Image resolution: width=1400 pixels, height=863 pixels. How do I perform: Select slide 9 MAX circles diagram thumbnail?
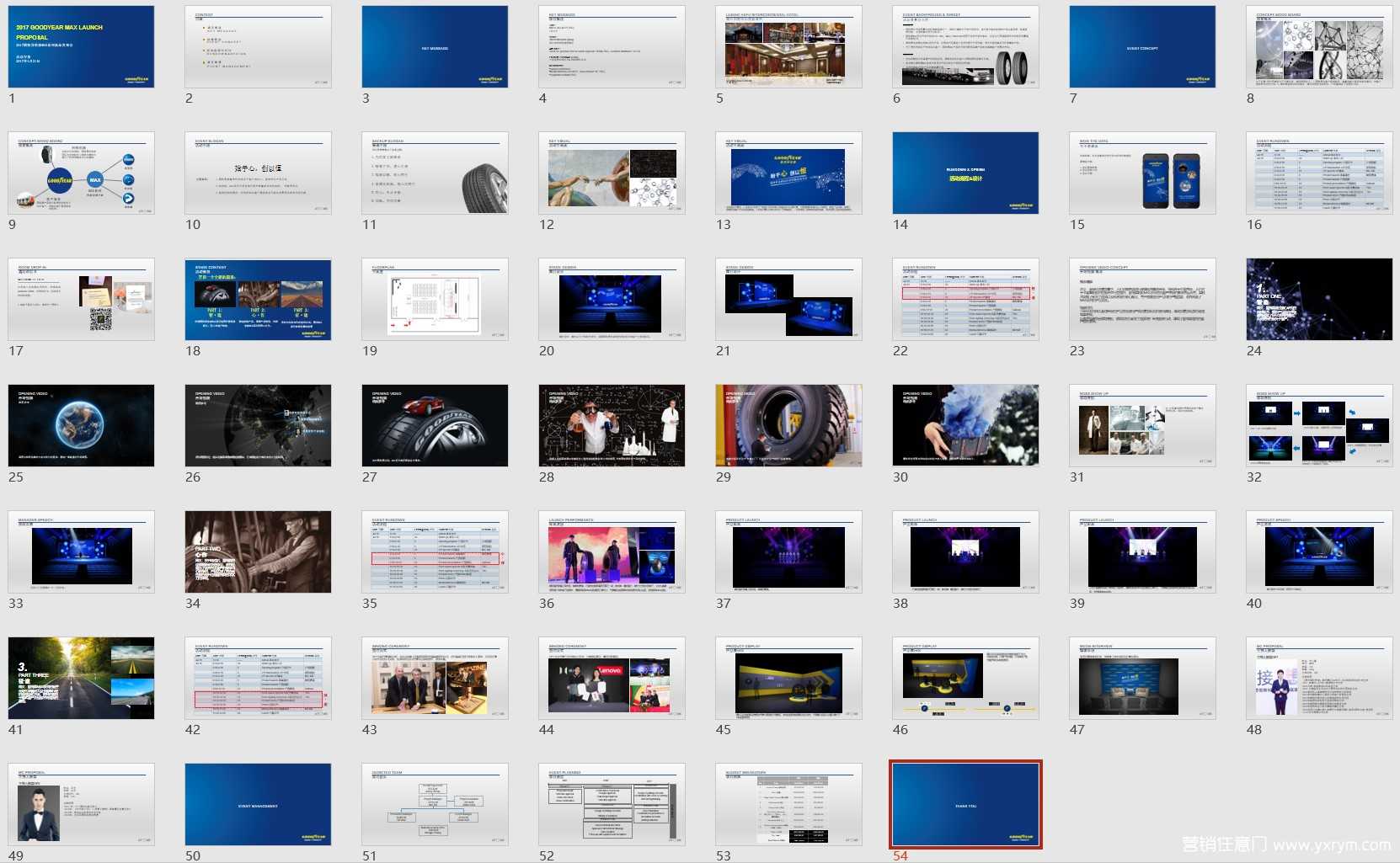click(81, 173)
